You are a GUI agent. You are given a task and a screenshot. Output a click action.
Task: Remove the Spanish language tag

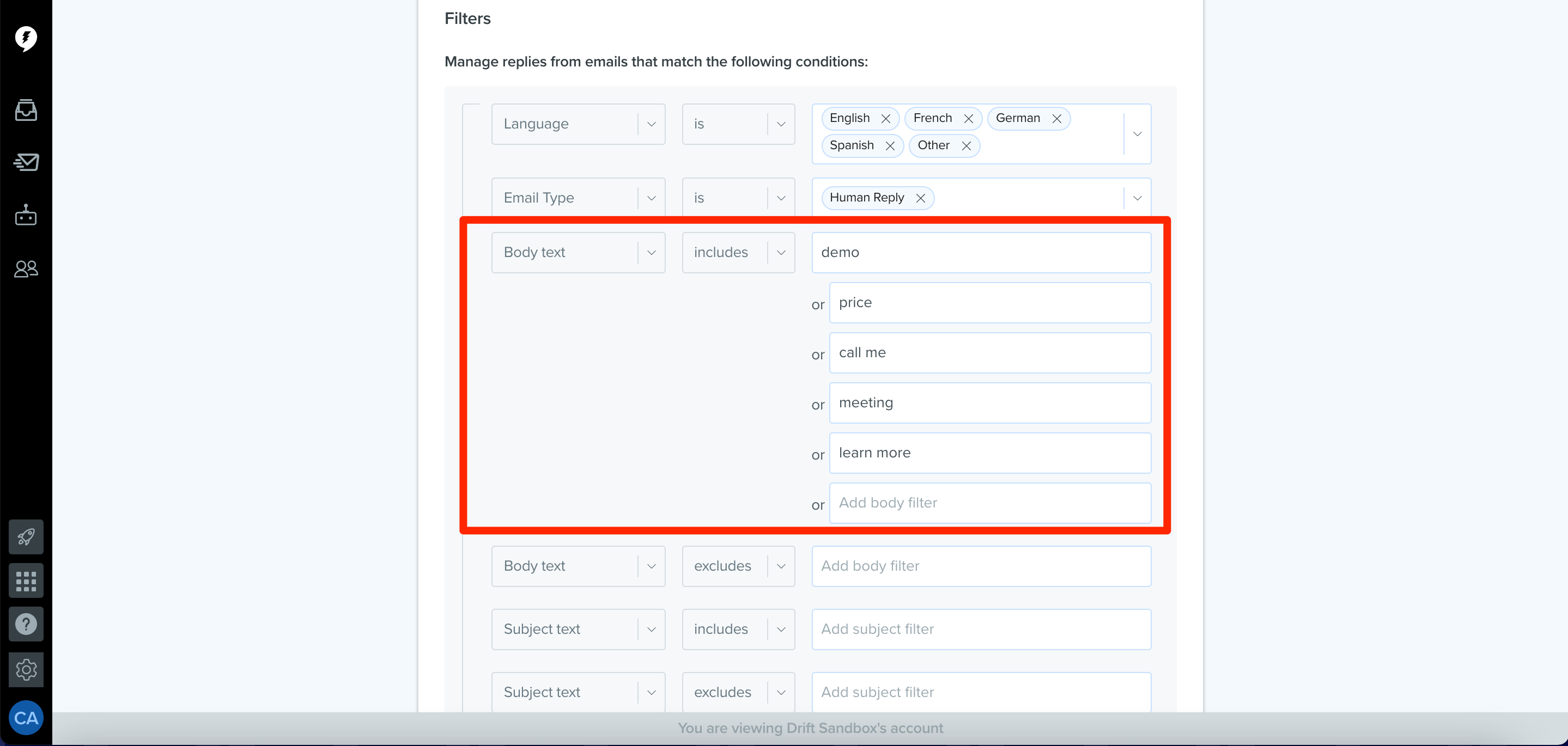[x=890, y=146]
